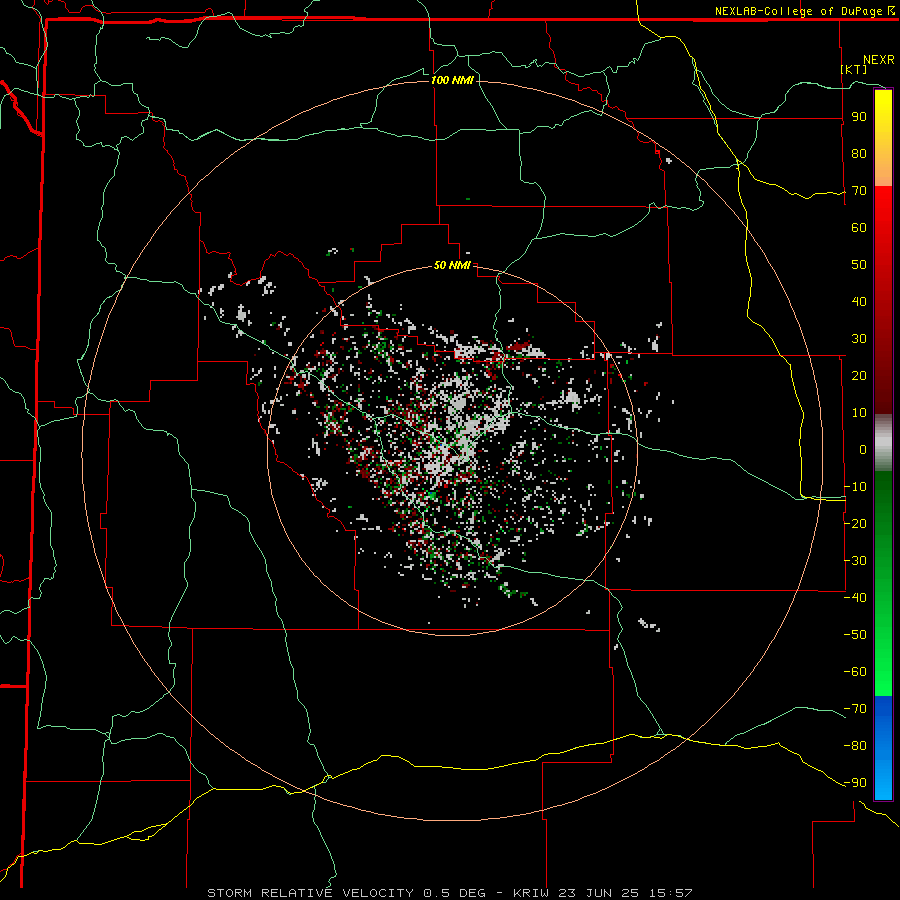Click the [KT] units label
Screen dimensions: 900x900
(853, 69)
